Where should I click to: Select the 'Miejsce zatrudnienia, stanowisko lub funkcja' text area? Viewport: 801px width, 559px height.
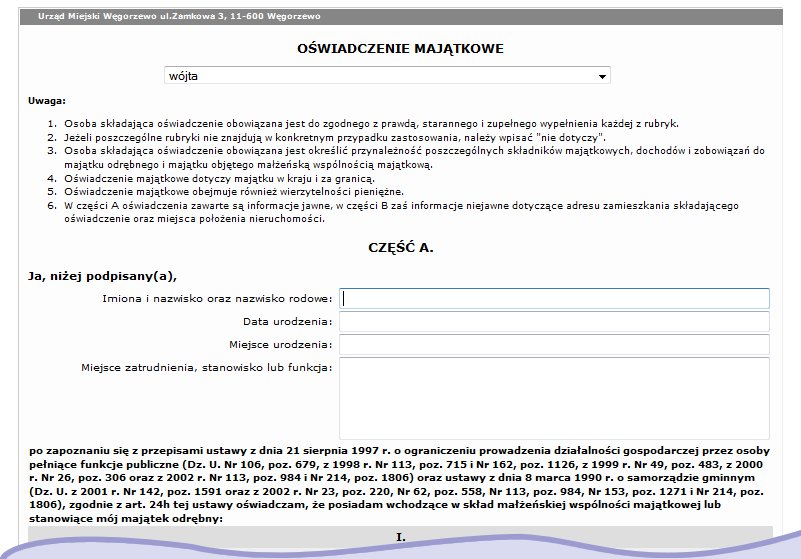click(x=554, y=399)
